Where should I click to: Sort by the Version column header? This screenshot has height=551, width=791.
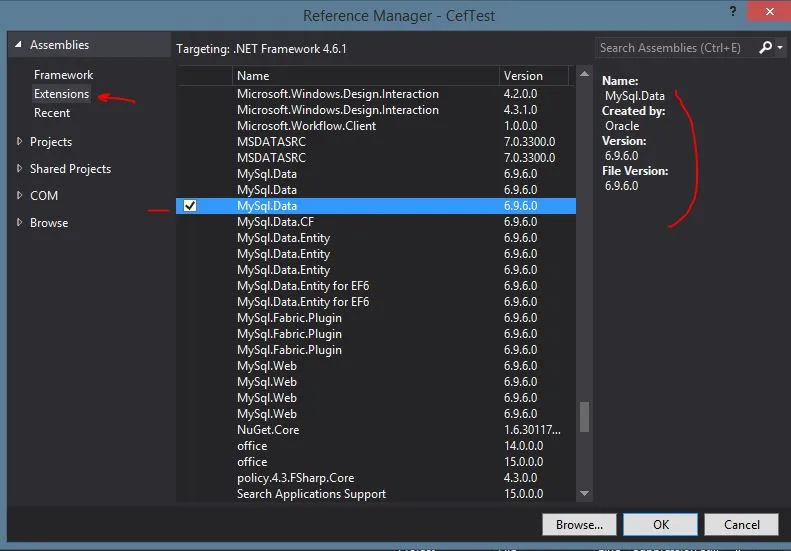pyautogui.click(x=534, y=76)
